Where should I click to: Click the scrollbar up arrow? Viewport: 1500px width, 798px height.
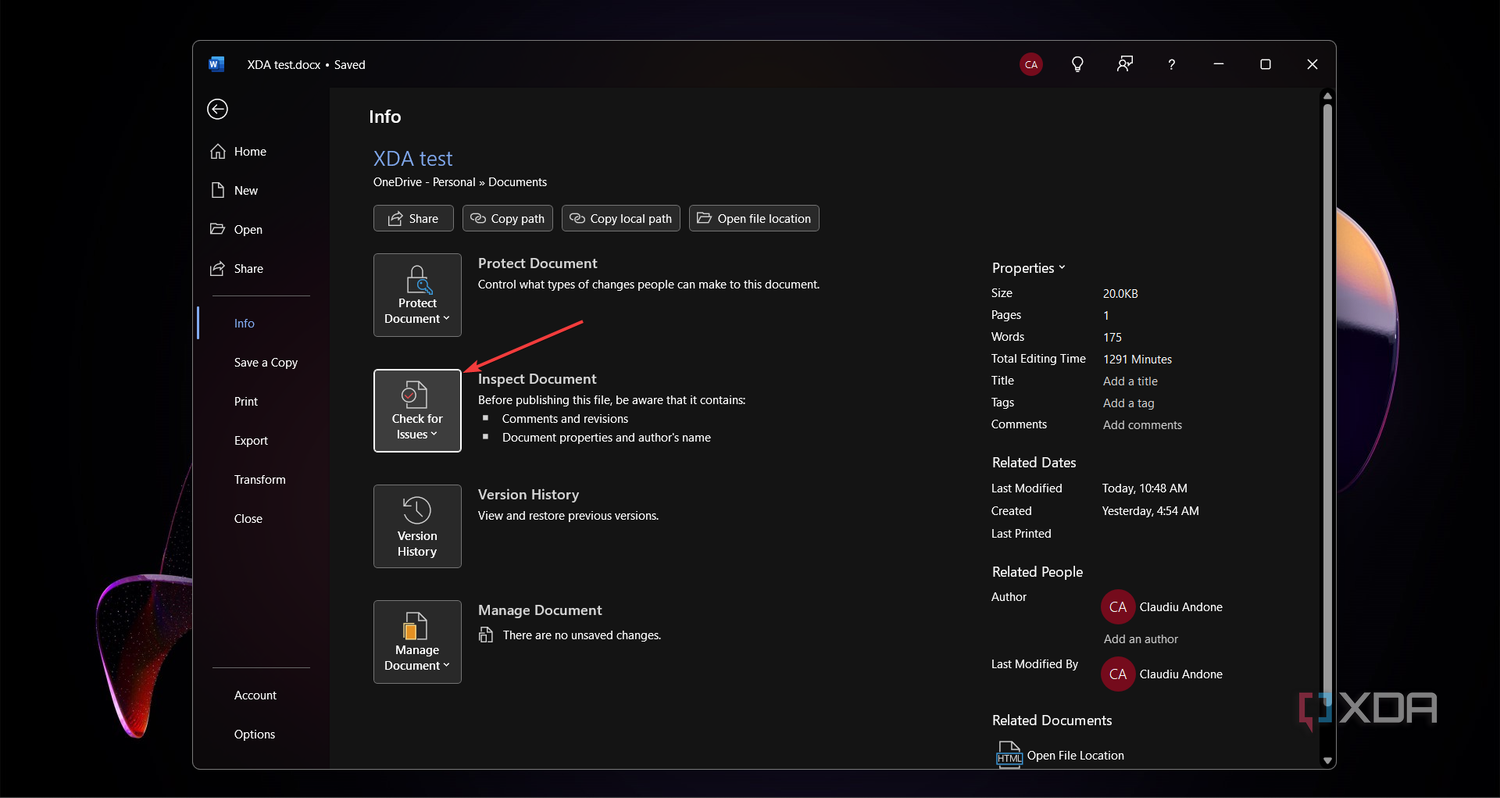coord(1327,97)
